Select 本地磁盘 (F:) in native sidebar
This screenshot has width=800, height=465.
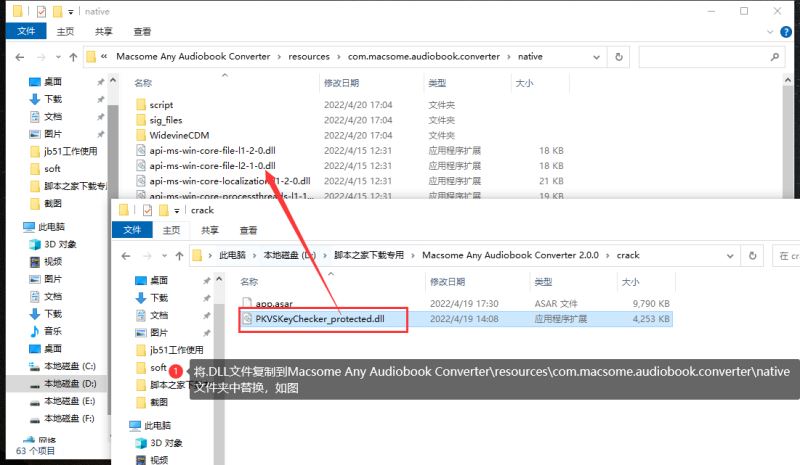[69, 418]
